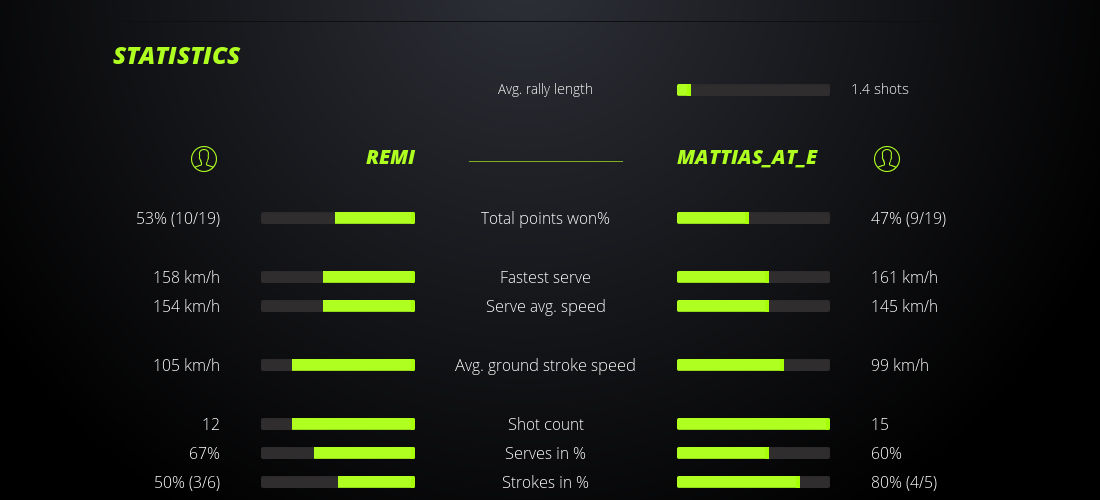Select the REMI player name
1100x500 pixels.
click(390, 157)
